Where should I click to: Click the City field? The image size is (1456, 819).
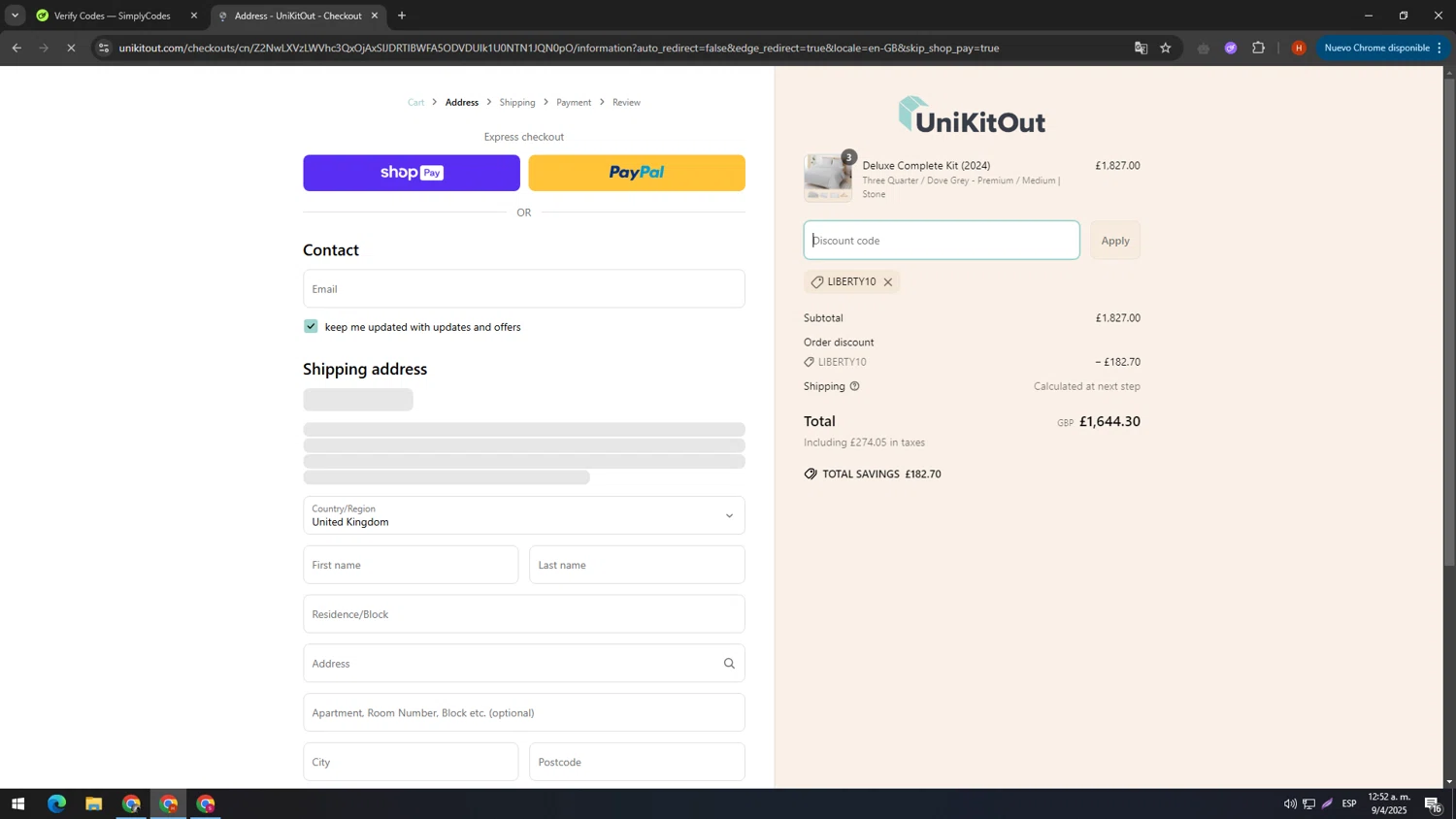(x=411, y=762)
